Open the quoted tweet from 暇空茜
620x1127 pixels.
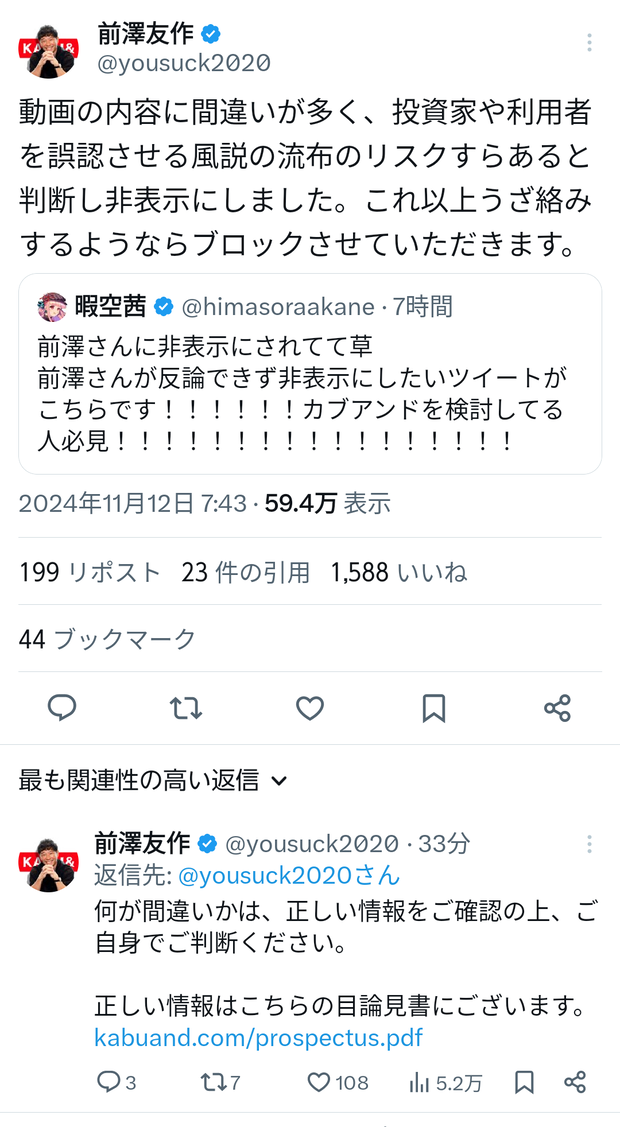310,374
